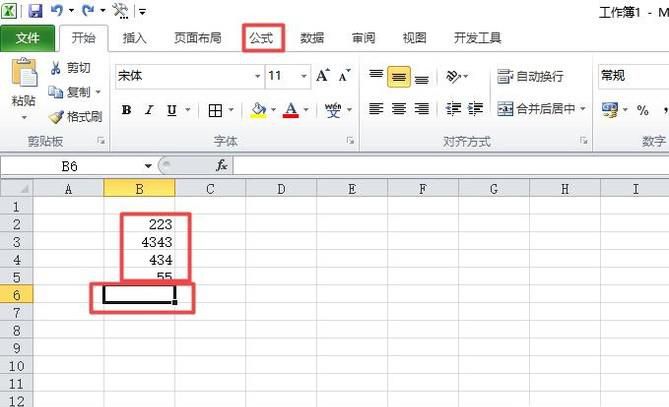The height and width of the screenshot is (407, 669).
Task: Click into the formula bar input
Action: coord(451,166)
